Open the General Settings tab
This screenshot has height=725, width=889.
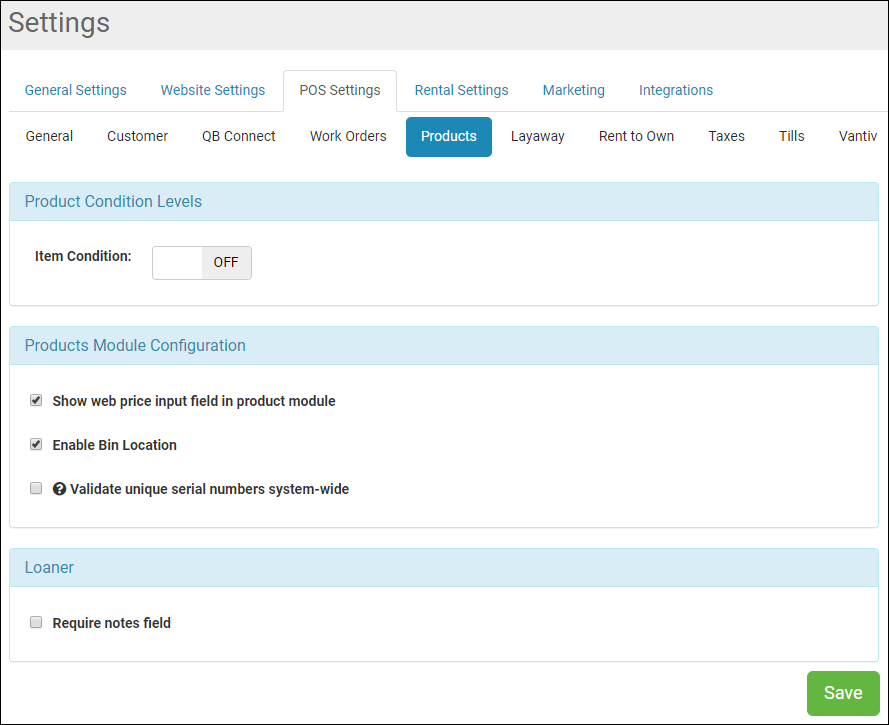coord(76,90)
